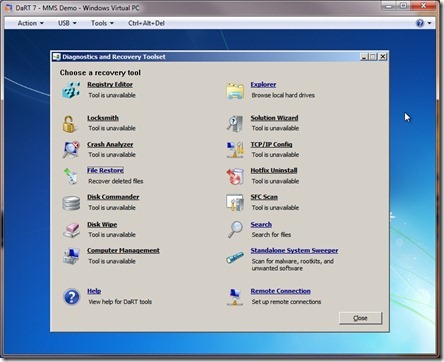The width and height of the screenshot is (444, 362).
Task: Click 'Scan for malware, rootkits' description text
Action: 293,265
